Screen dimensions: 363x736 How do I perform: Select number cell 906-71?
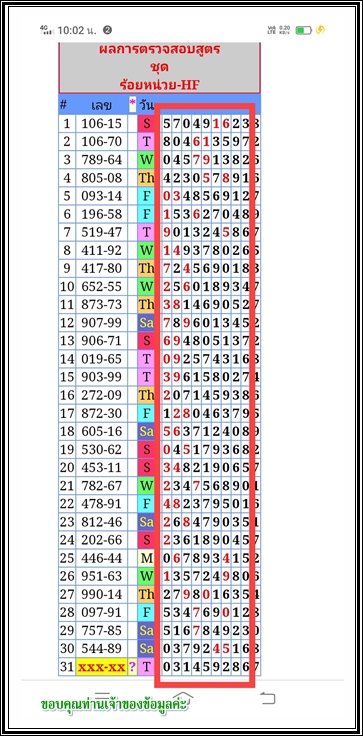tap(101, 341)
